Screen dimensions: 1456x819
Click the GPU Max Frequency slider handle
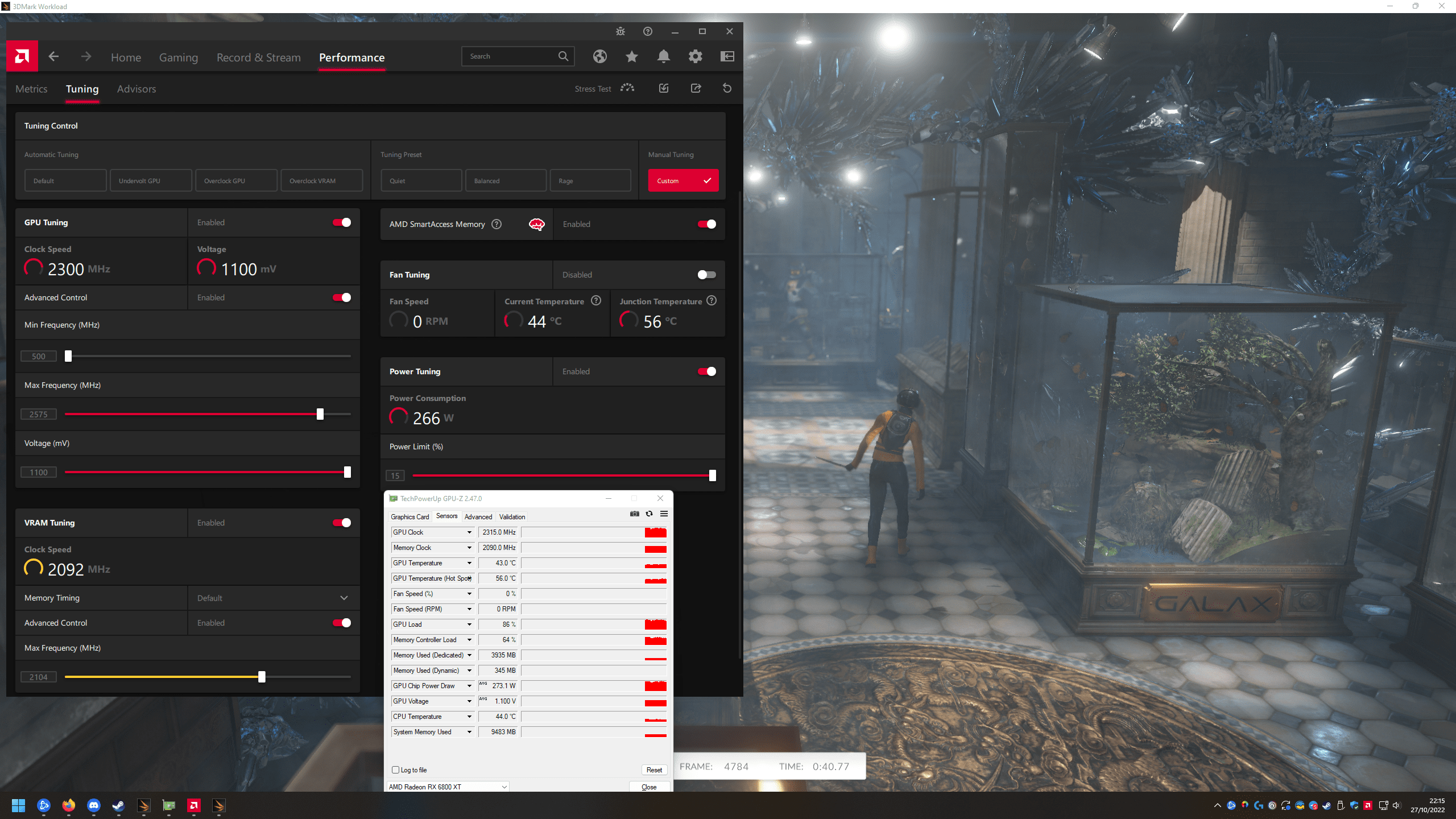[x=320, y=414]
